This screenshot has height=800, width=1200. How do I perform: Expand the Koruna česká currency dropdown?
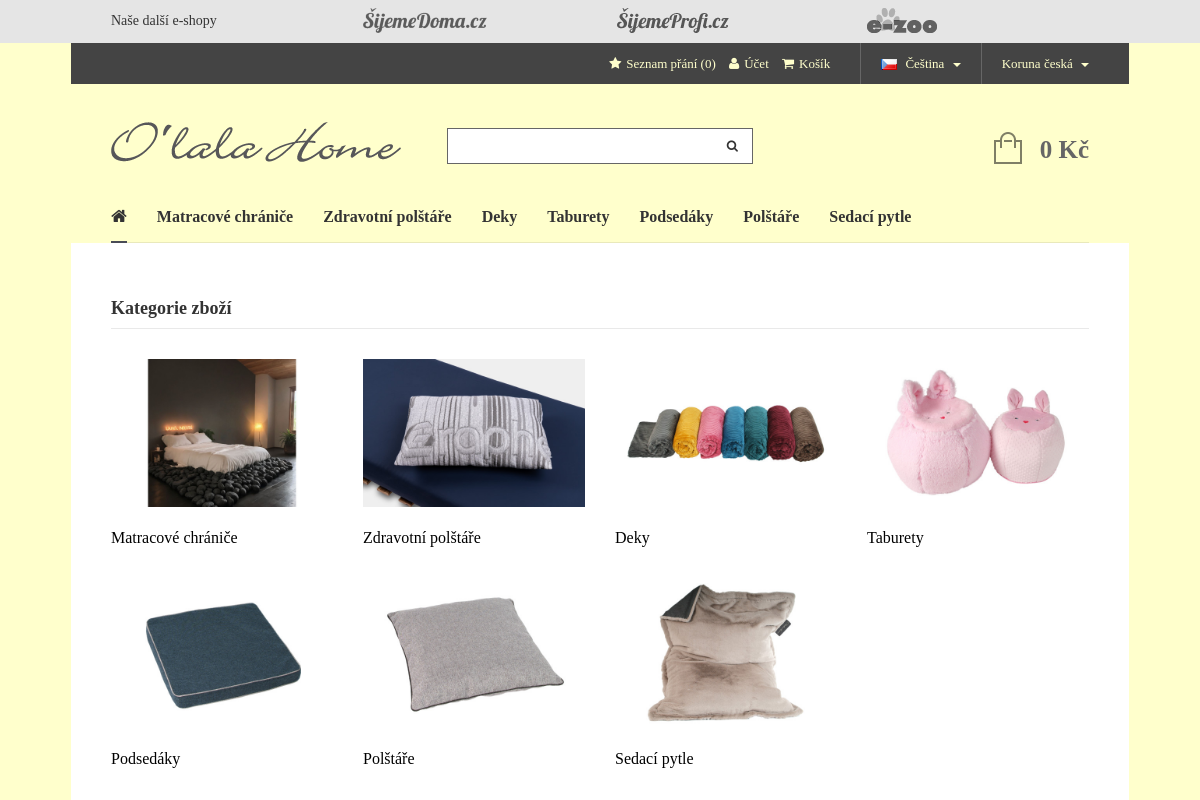(x=1045, y=63)
